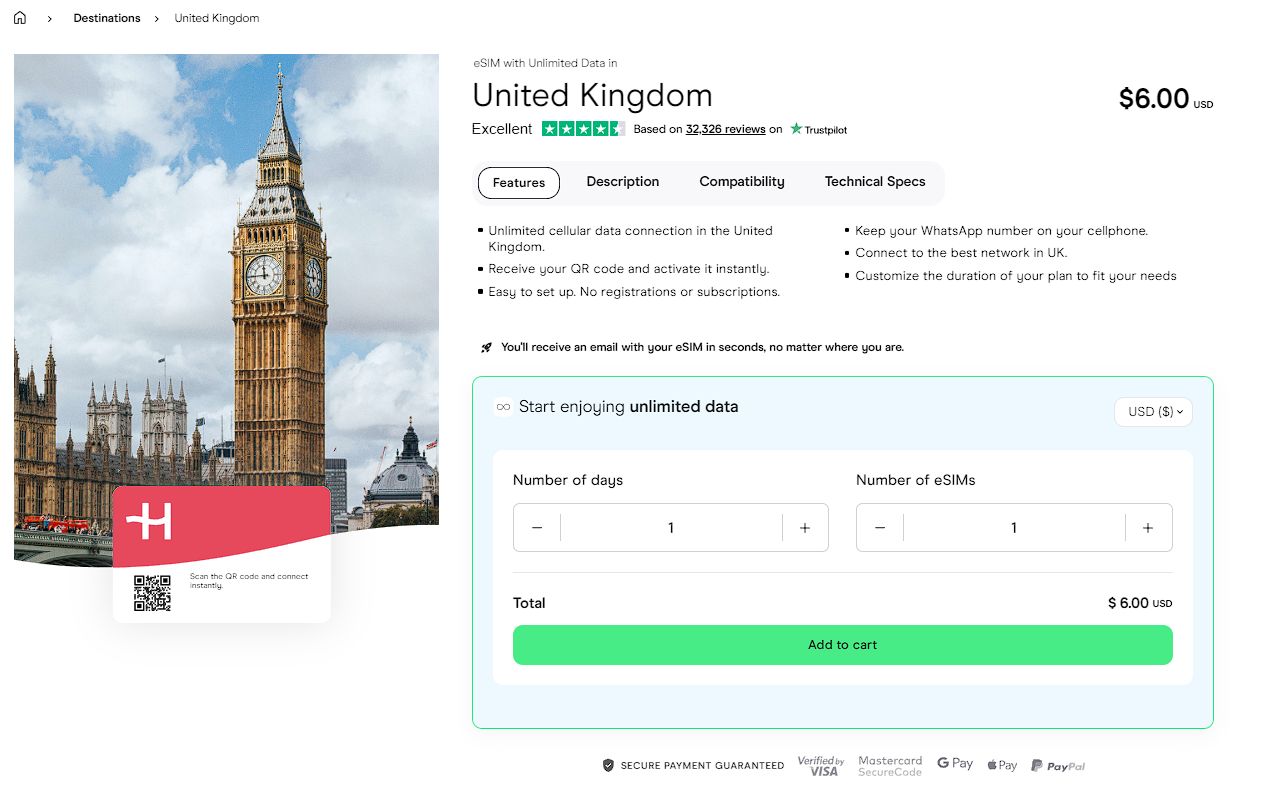This screenshot has width=1280, height=800.
Task: Click the home icon in the breadcrumb
Action: click(19, 17)
